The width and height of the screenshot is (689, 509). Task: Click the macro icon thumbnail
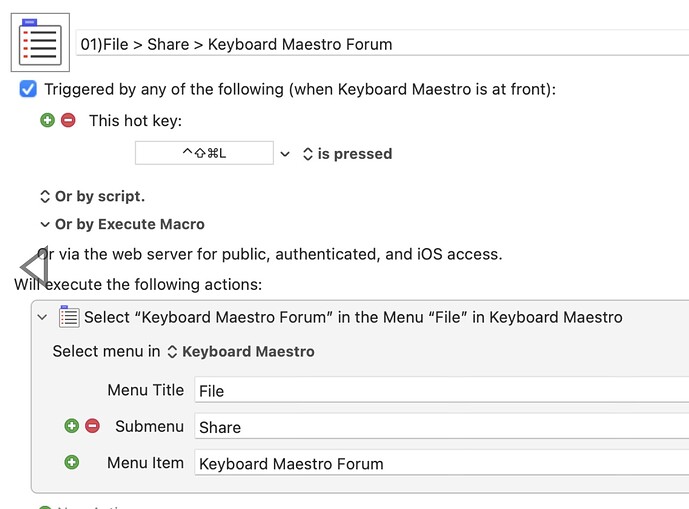coord(40,42)
